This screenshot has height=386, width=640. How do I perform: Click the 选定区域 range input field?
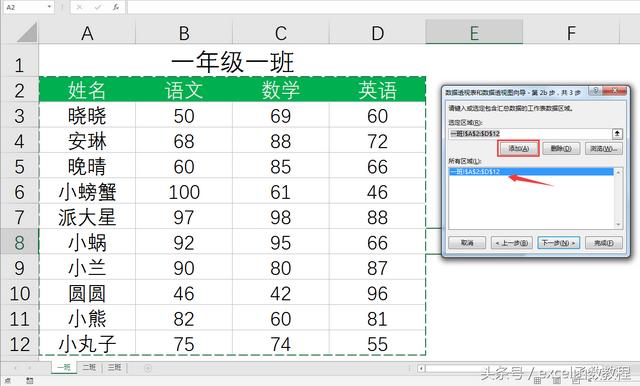pyautogui.click(x=530, y=133)
